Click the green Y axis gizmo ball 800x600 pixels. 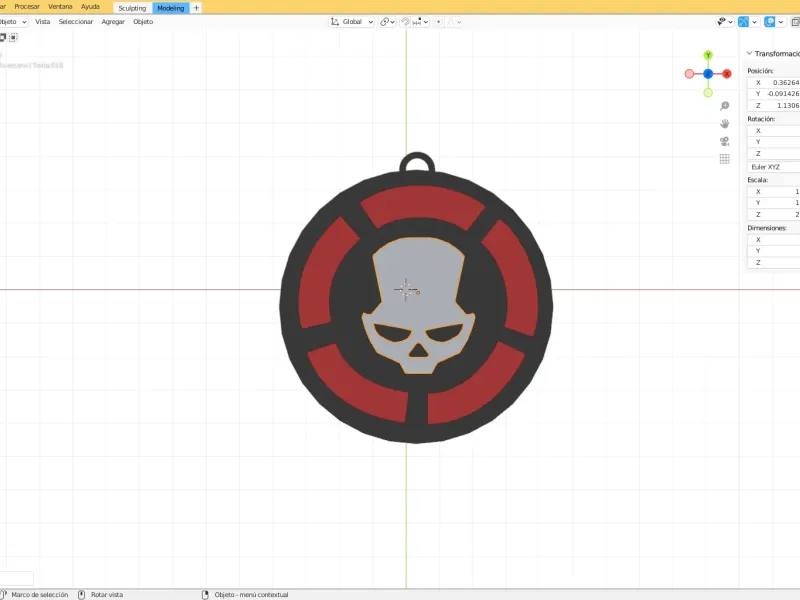click(708, 55)
